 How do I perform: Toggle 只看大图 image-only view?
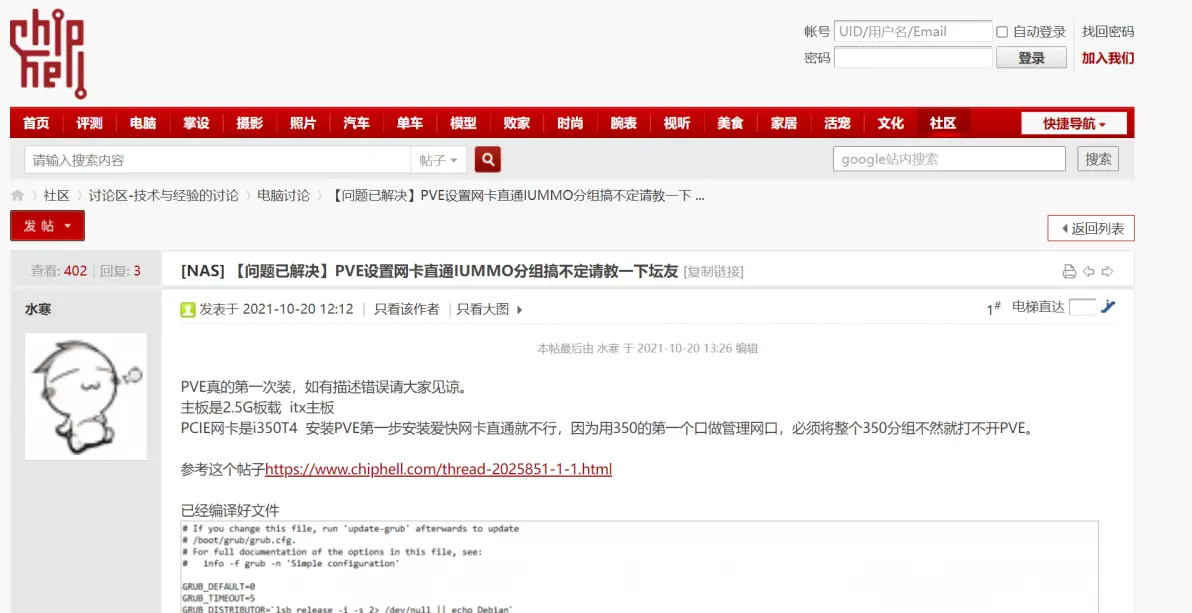[x=483, y=308]
